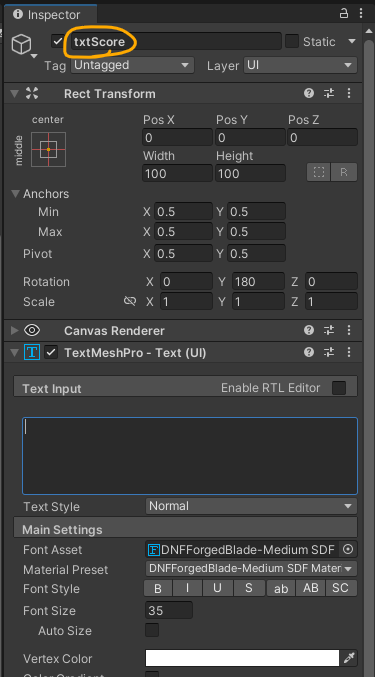Click the Rect Transform component icon

(x=32, y=93)
